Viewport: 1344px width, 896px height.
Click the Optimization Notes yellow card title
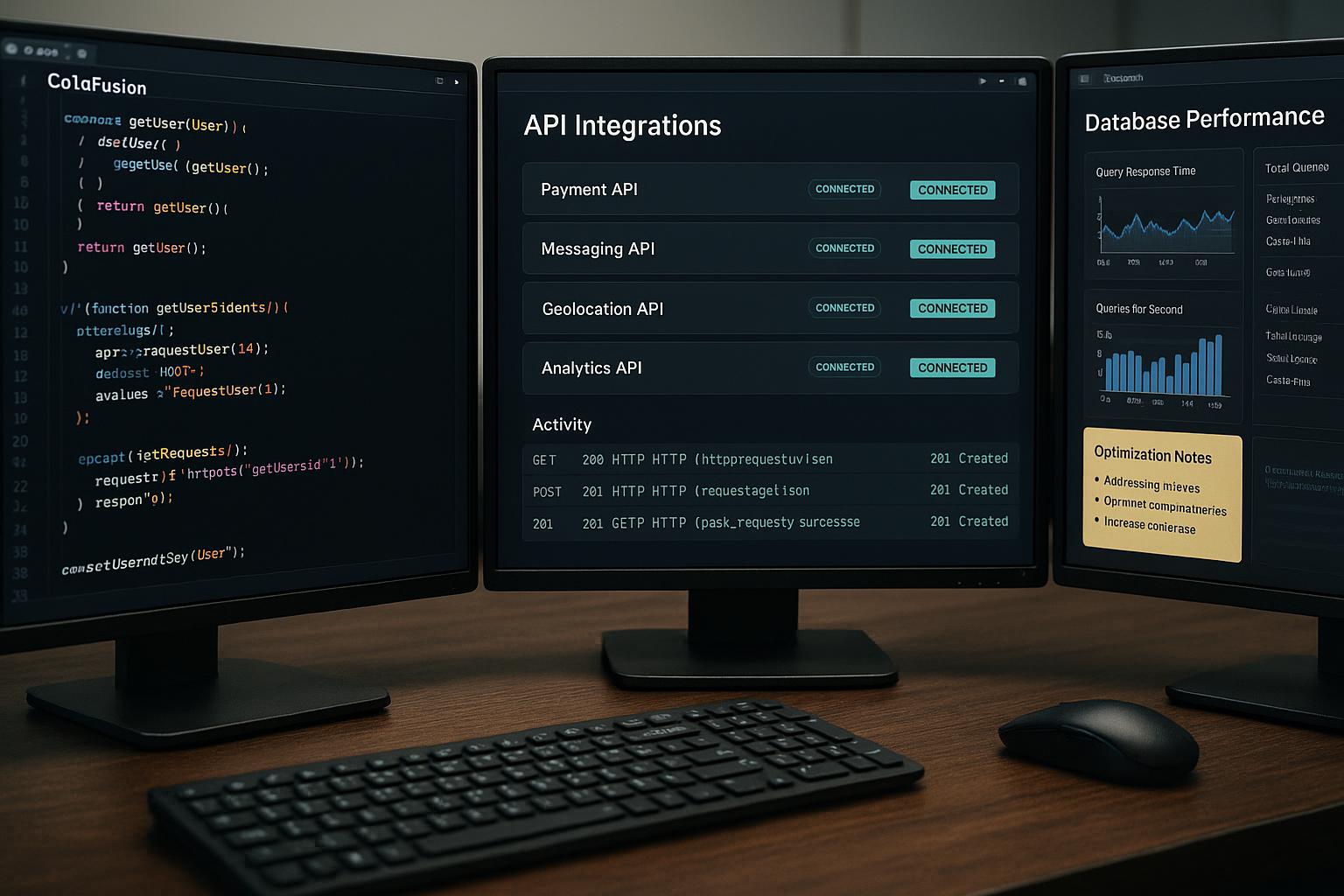(x=1152, y=455)
